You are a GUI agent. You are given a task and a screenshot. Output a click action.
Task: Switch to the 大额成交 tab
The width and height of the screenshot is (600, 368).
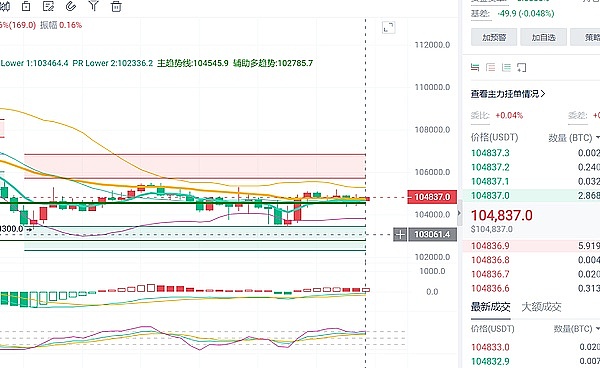coord(541,307)
